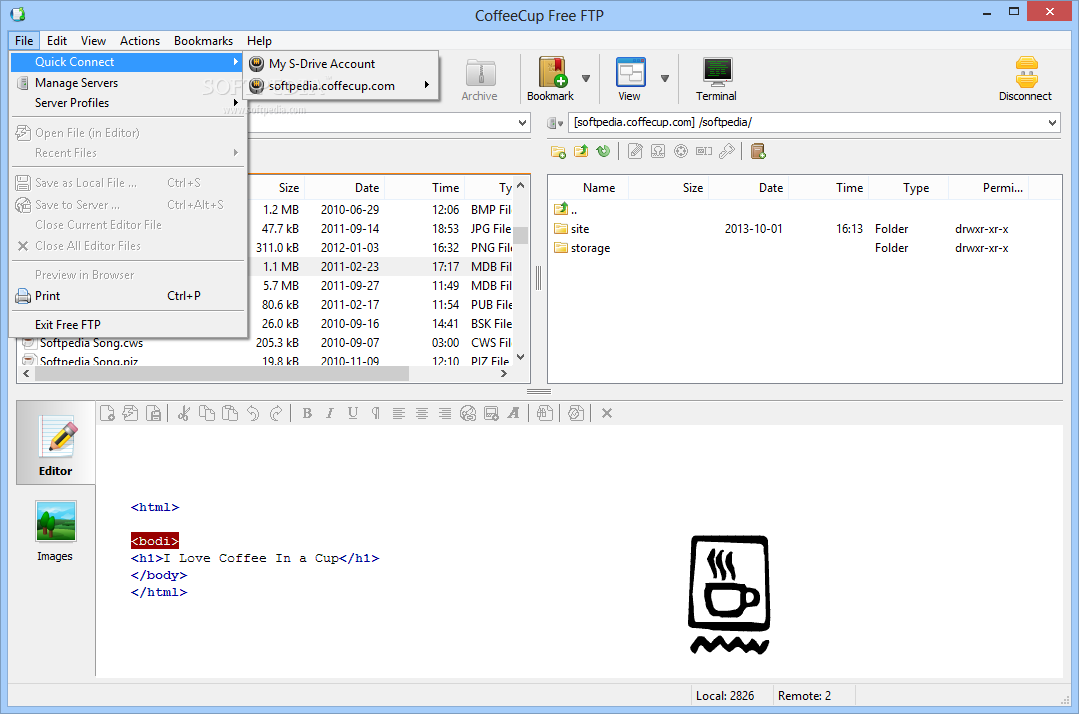Viewport: 1079px width, 714px height.
Task: Click the highlighted <bodi> tag in editor
Action: (x=155, y=541)
